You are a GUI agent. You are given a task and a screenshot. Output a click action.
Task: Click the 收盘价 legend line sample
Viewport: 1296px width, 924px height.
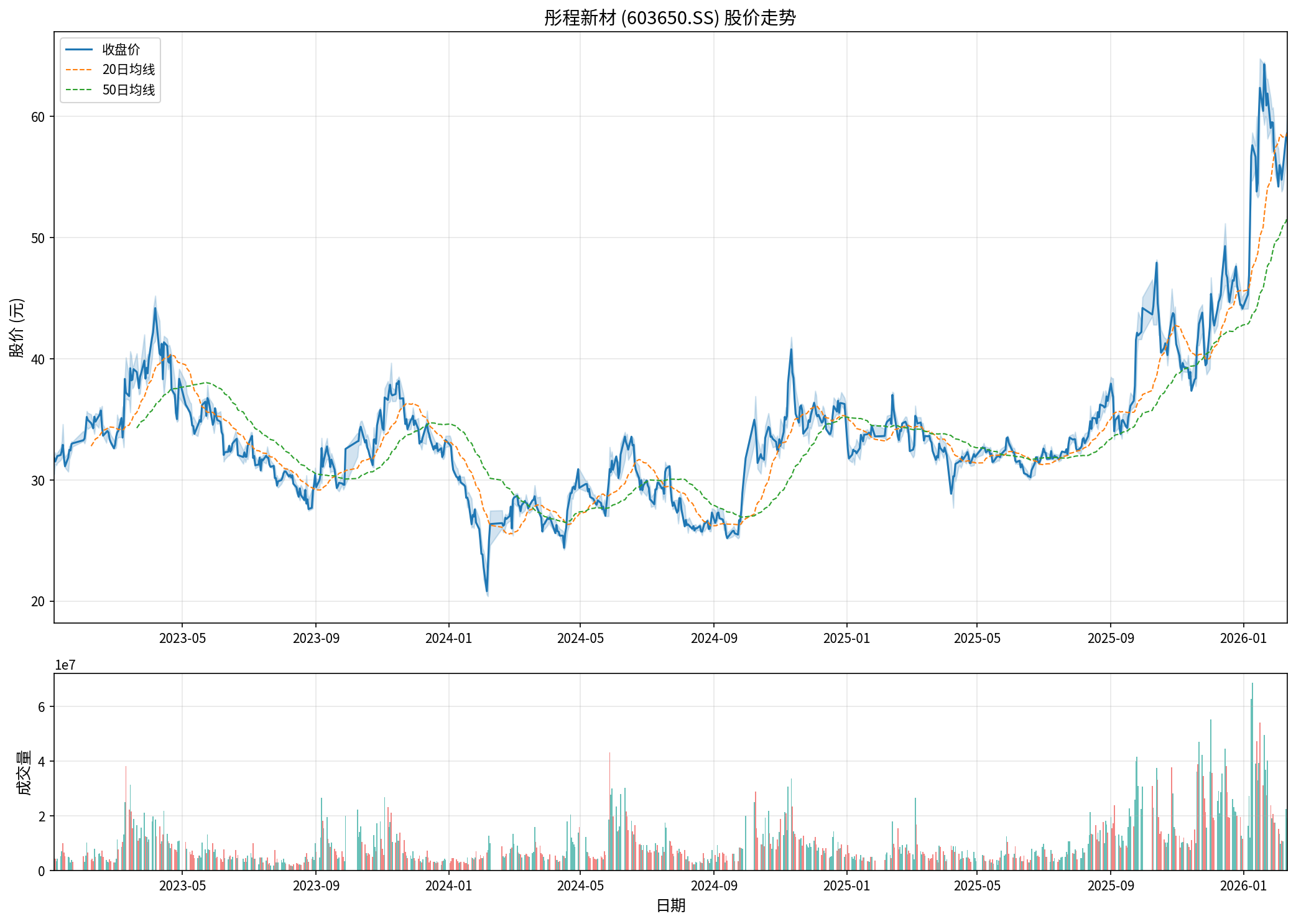pyautogui.click(x=79, y=50)
